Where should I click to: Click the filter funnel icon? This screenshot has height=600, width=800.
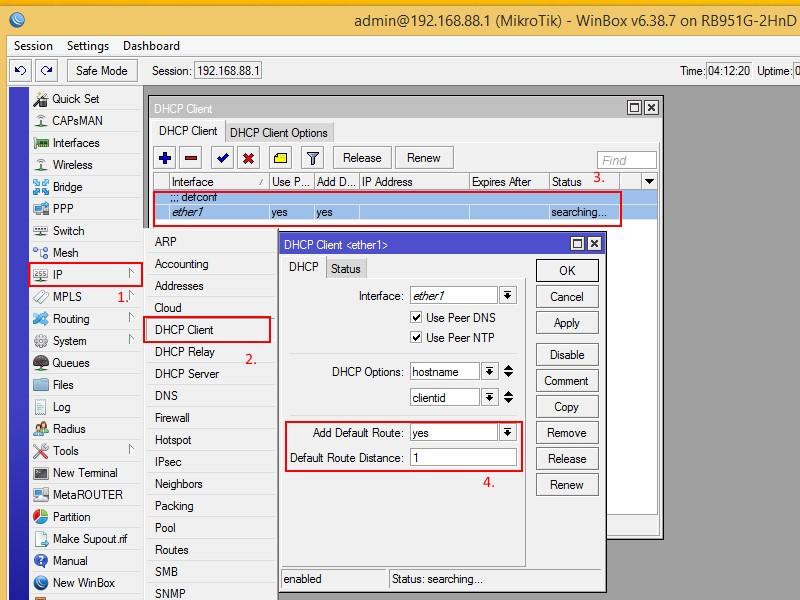[312, 158]
